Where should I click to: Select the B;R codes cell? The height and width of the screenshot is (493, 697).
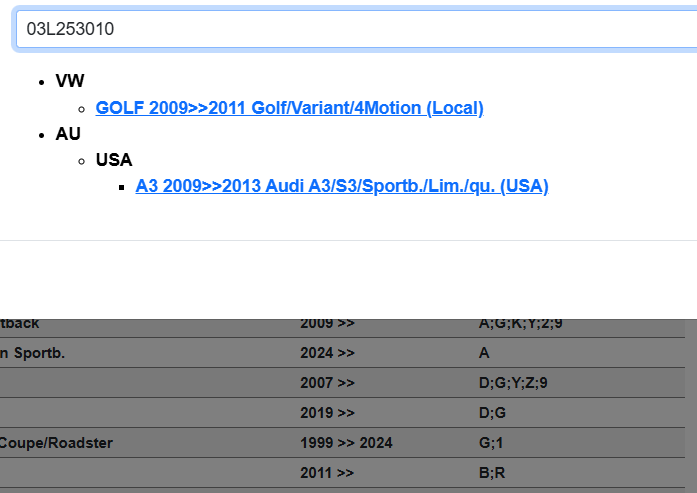point(492,473)
